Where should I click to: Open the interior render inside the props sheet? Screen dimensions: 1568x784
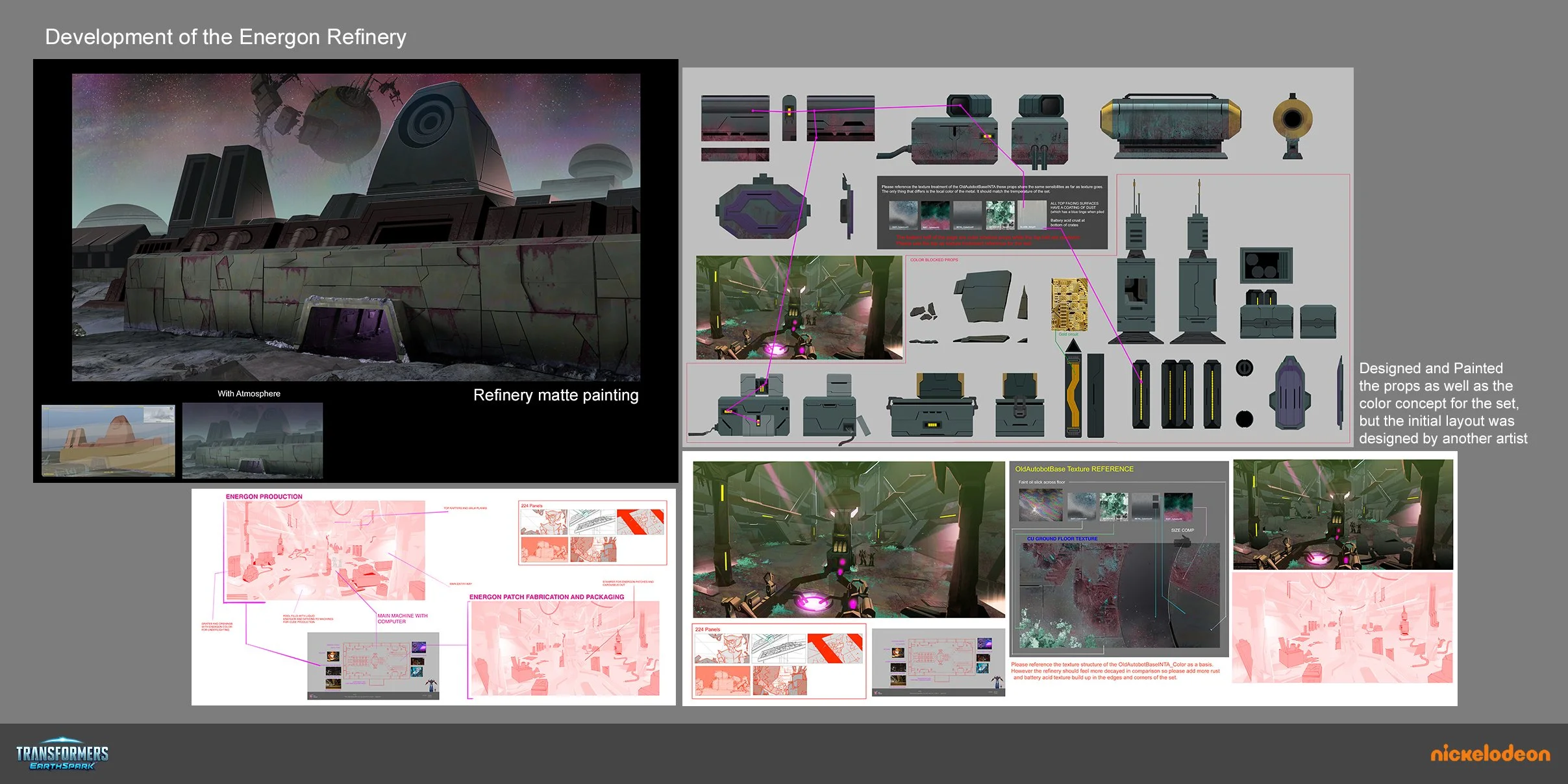(799, 308)
